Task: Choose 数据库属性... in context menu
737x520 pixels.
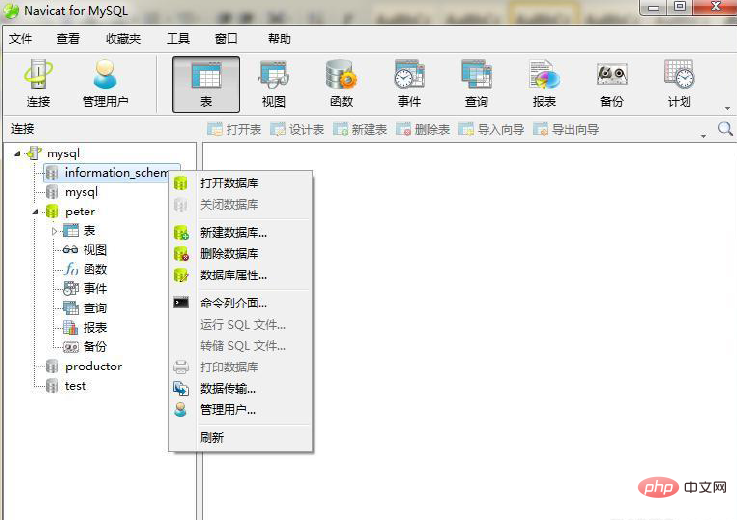Action: click(x=241, y=275)
